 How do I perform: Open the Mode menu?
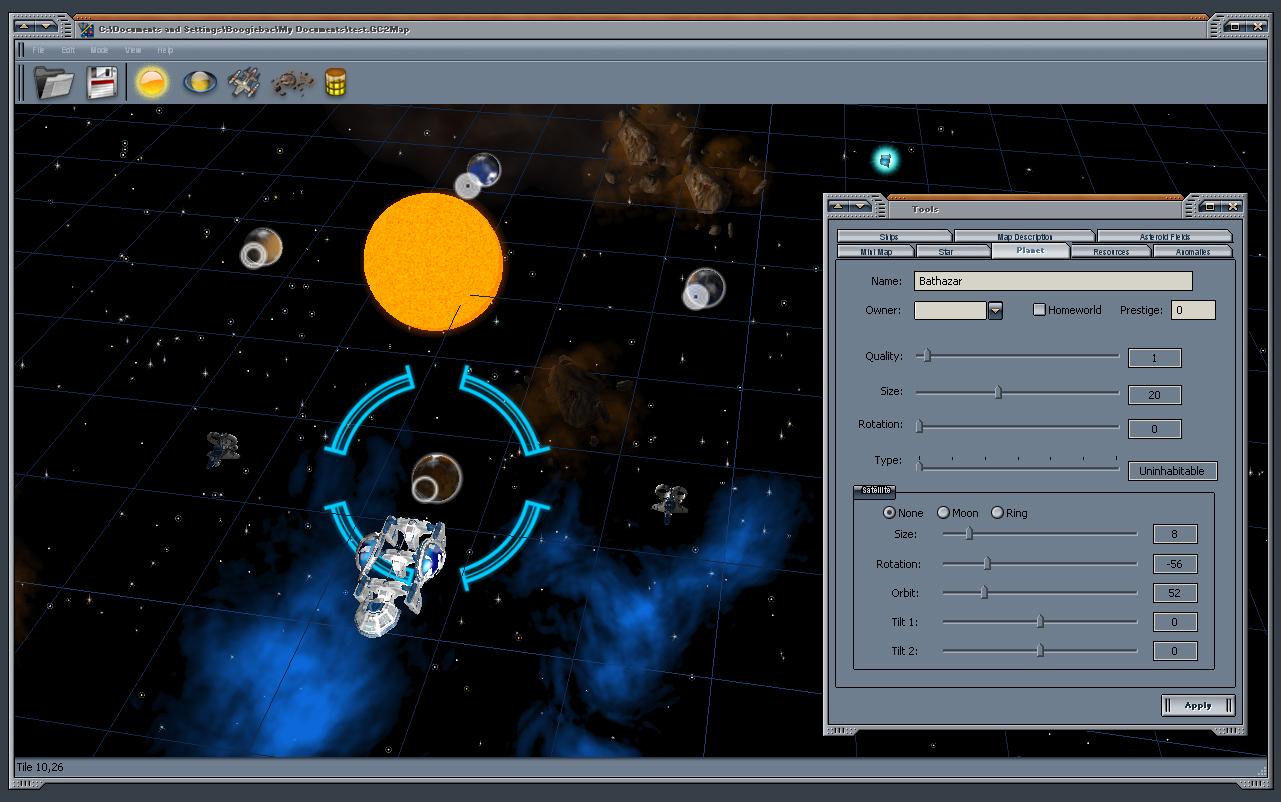[99, 50]
